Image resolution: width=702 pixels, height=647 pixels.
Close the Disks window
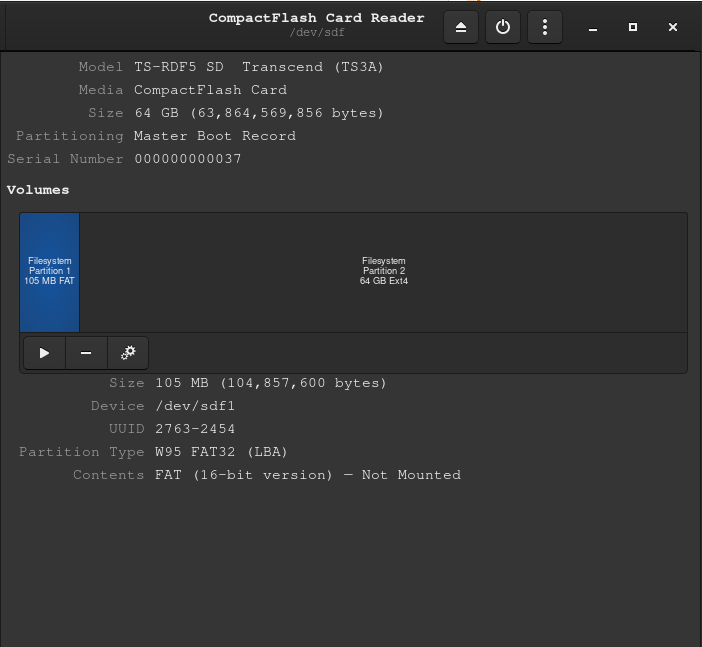click(x=672, y=28)
